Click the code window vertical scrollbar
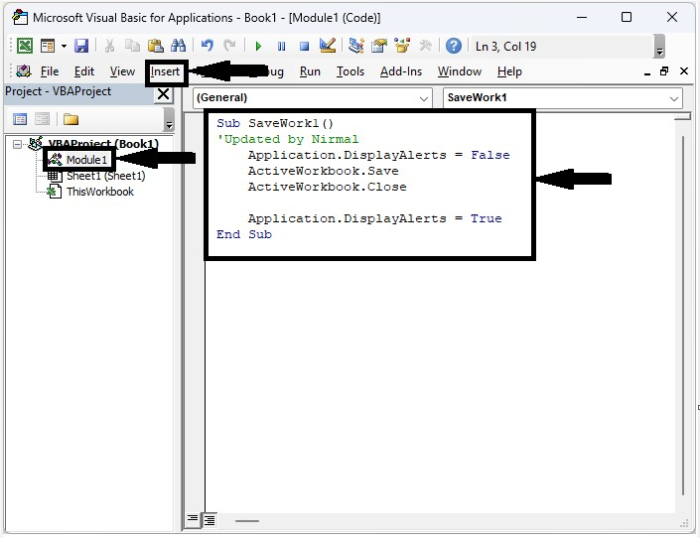 (x=683, y=315)
